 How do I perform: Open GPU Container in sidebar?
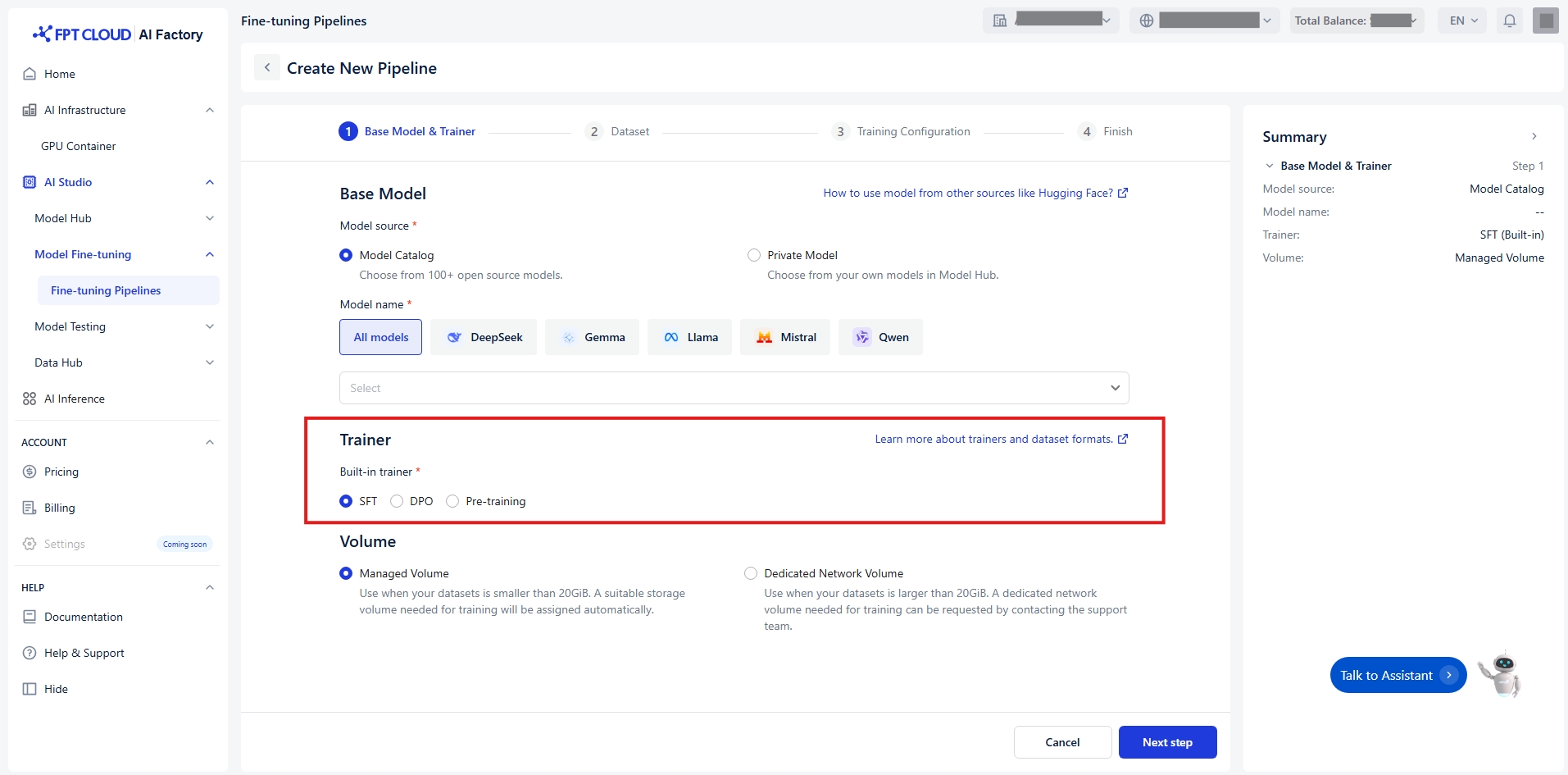[x=78, y=146]
